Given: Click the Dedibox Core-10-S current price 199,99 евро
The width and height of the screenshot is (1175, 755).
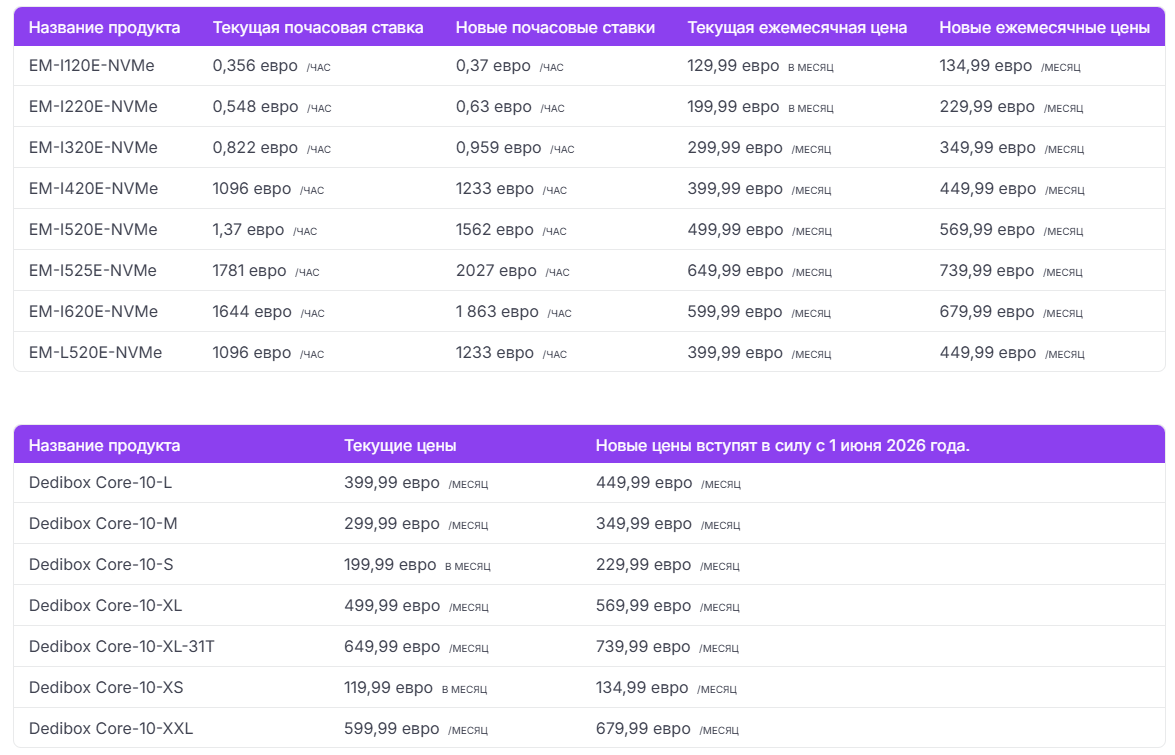Looking at the screenshot, I should coord(390,565).
